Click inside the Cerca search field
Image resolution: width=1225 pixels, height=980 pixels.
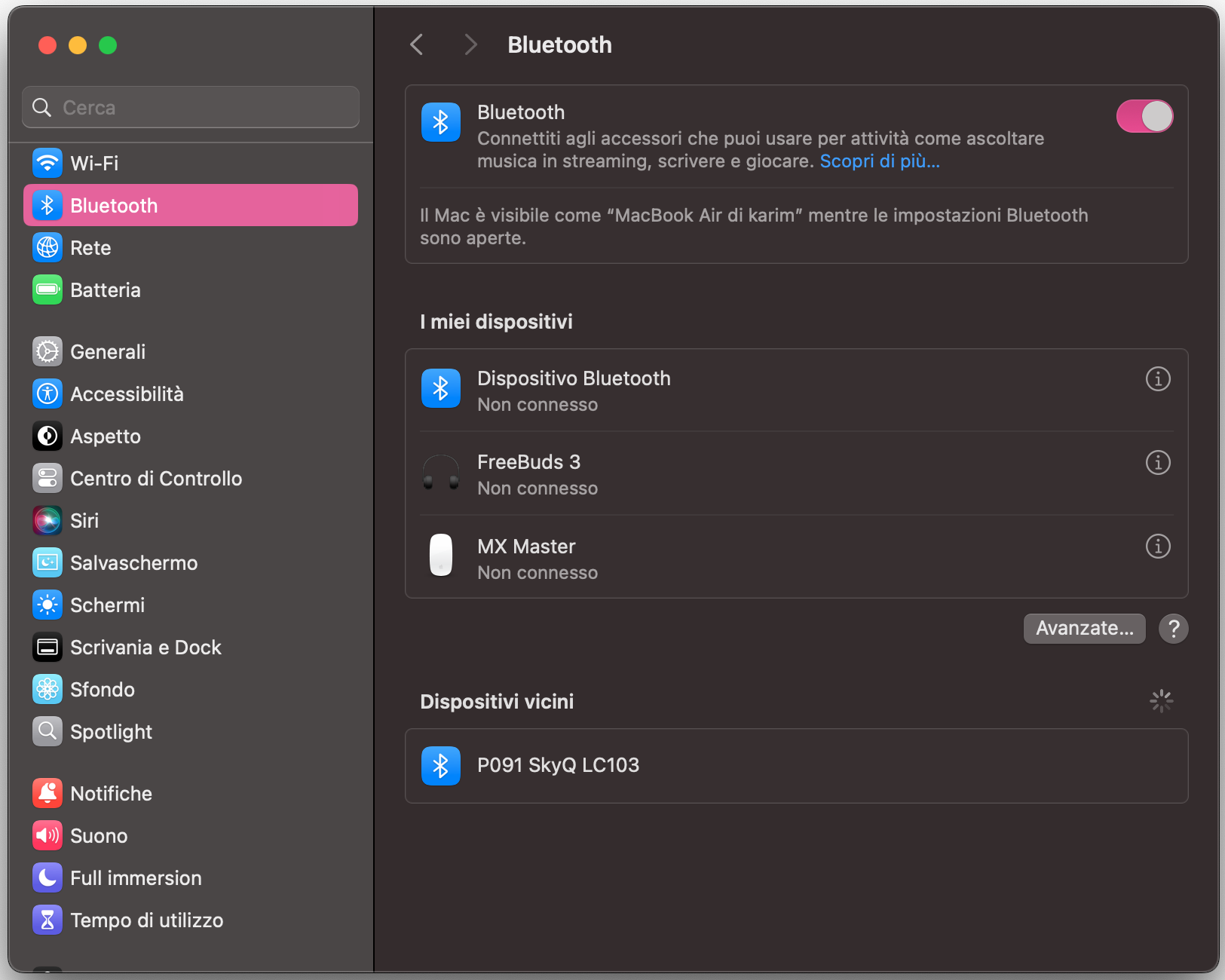coord(190,107)
